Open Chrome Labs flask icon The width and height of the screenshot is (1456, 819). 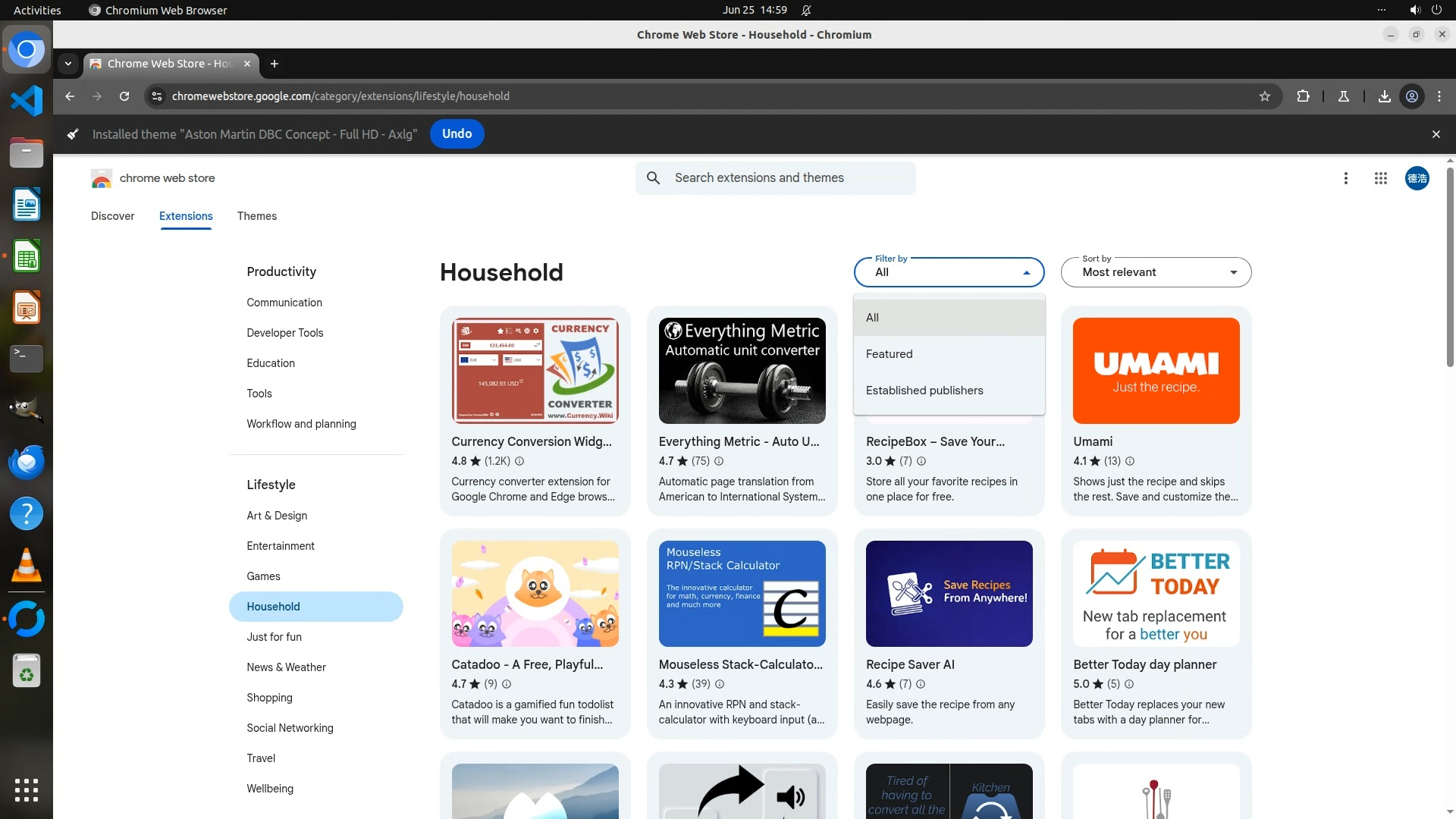pyautogui.click(x=1343, y=96)
